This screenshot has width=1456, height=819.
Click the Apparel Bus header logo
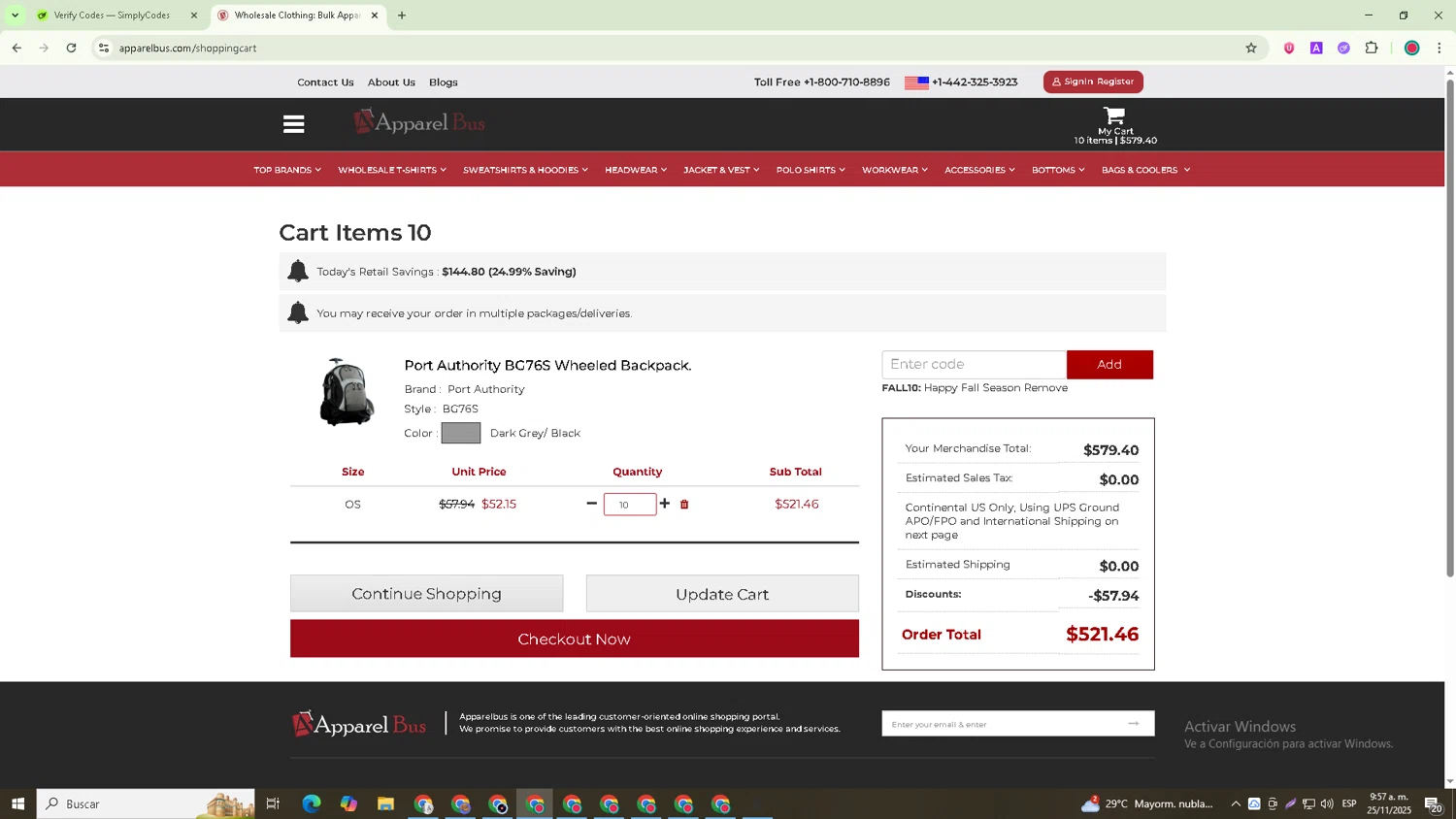419,122
